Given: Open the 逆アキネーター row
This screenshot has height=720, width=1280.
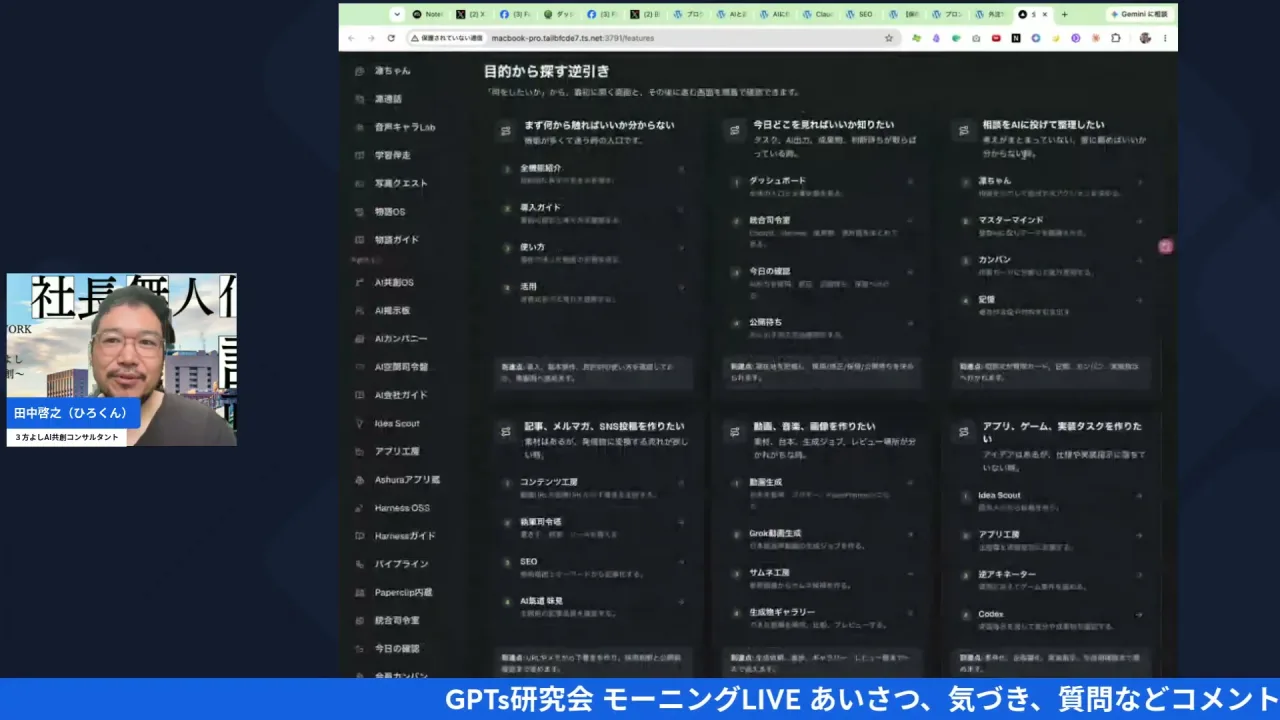Looking at the screenshot, I should [x=1052, y=580].
